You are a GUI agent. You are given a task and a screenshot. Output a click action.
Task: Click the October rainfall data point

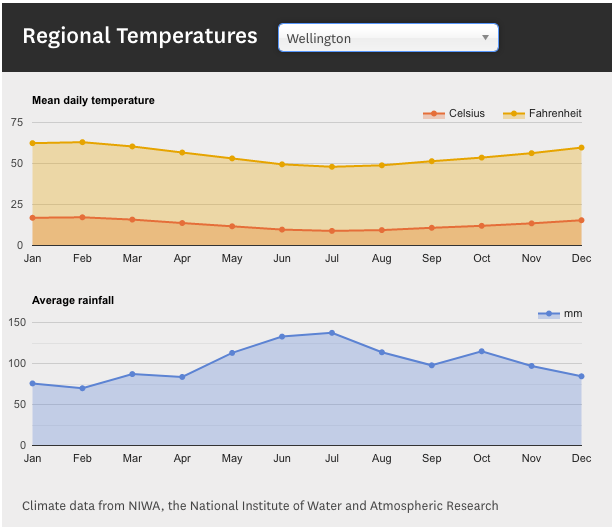click(x=482, y=351)
